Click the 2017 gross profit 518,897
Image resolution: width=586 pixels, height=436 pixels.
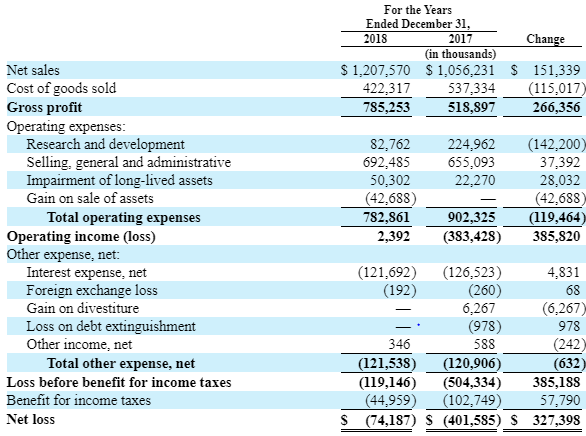[x=471, y=107]
